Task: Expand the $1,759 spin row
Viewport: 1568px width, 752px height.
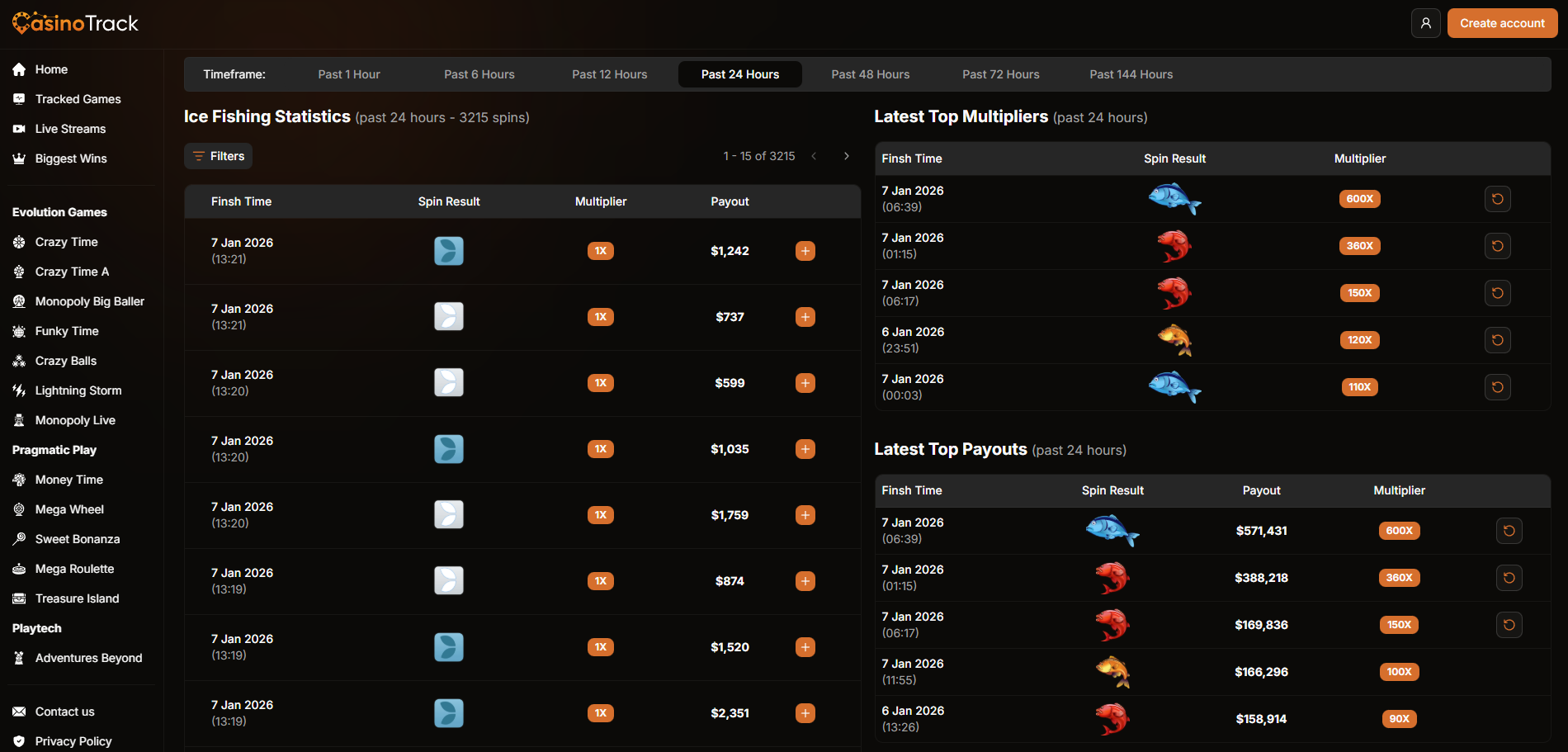Action: tap(805, 515)
